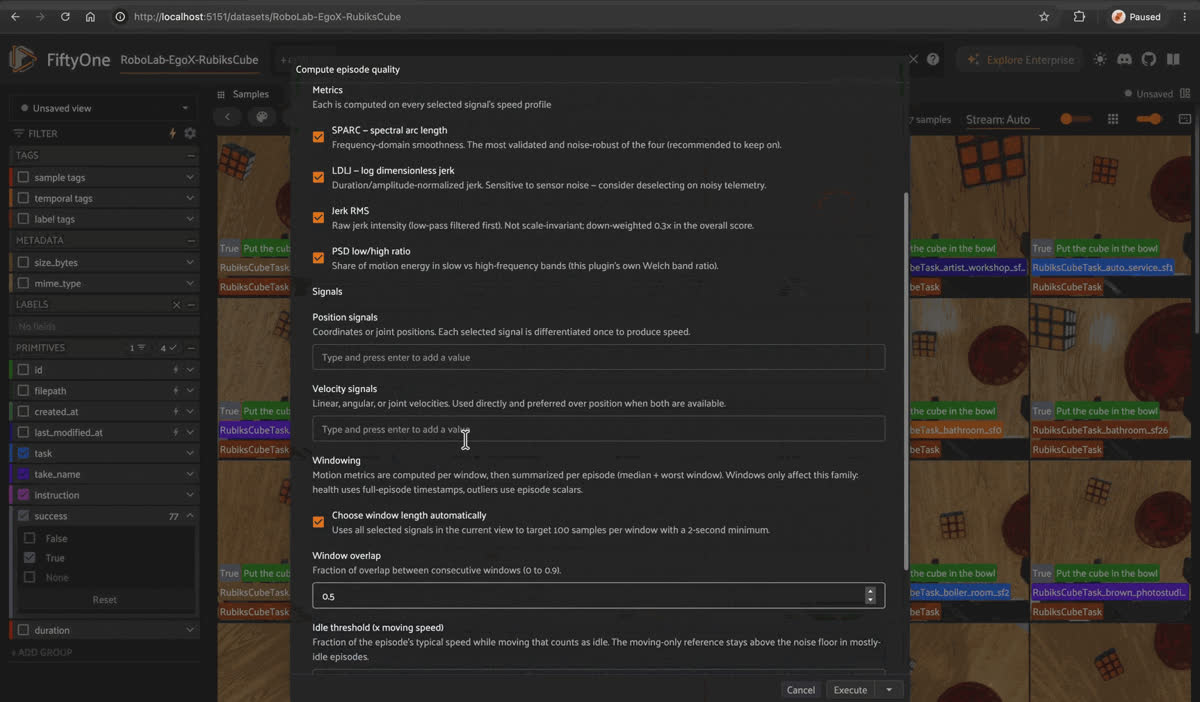Open the GitHub repository icon
Screen dimensions: 1200x702
coord(1148,59)
